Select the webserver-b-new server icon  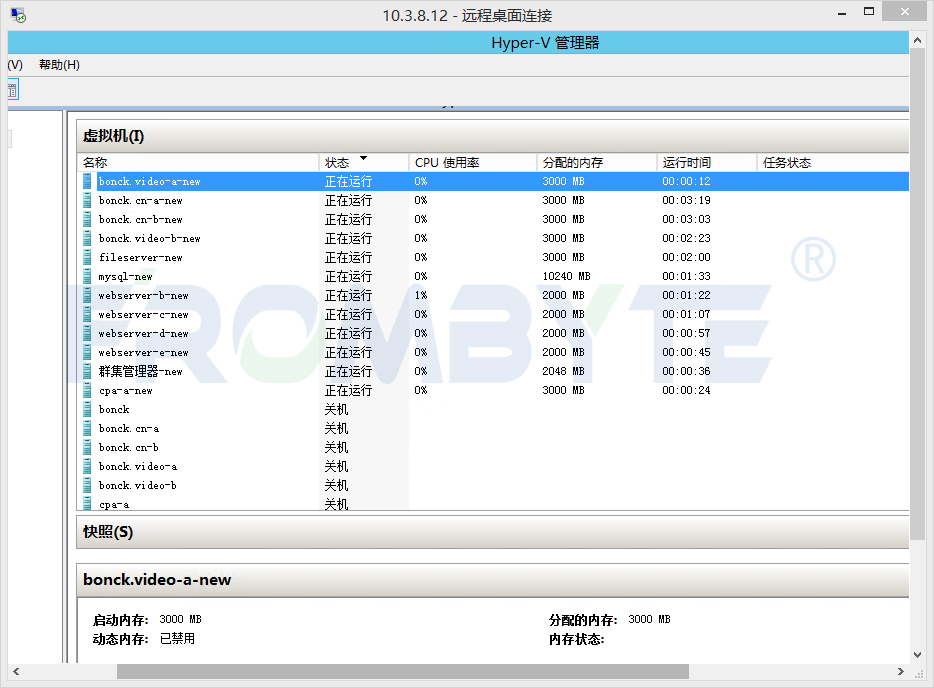click(87, 295)
